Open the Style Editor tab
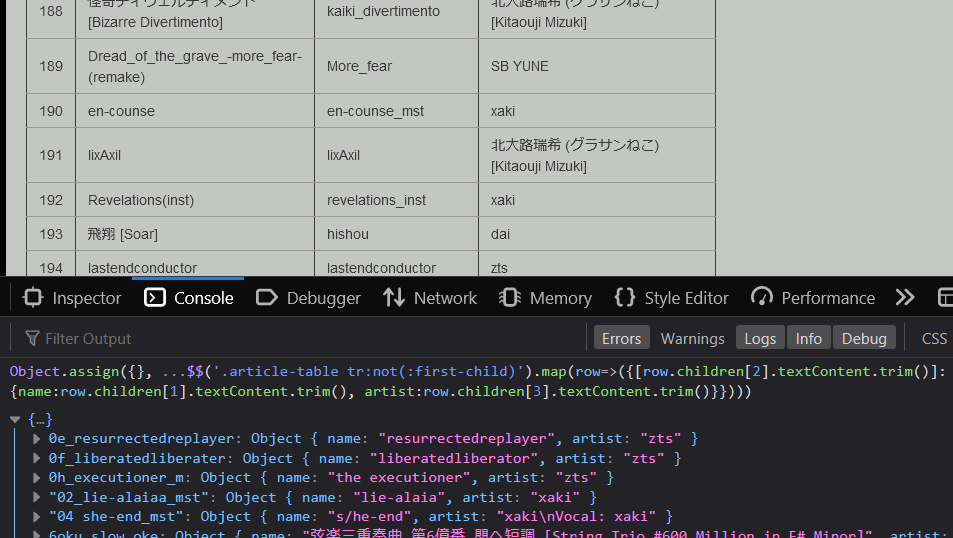This screenshot has width=953, height=538. coord(672,298)
